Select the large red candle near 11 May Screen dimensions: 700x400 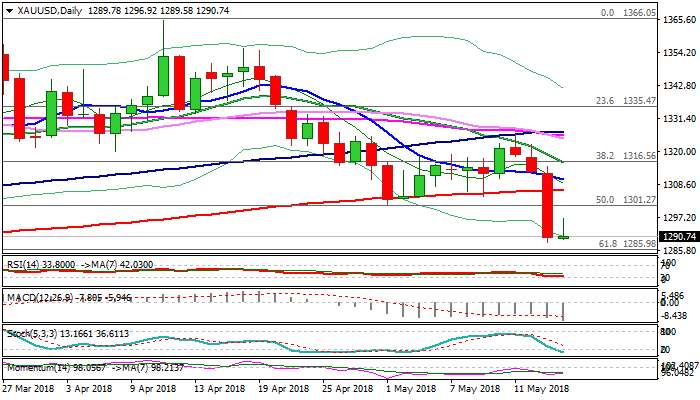[547, 205]
